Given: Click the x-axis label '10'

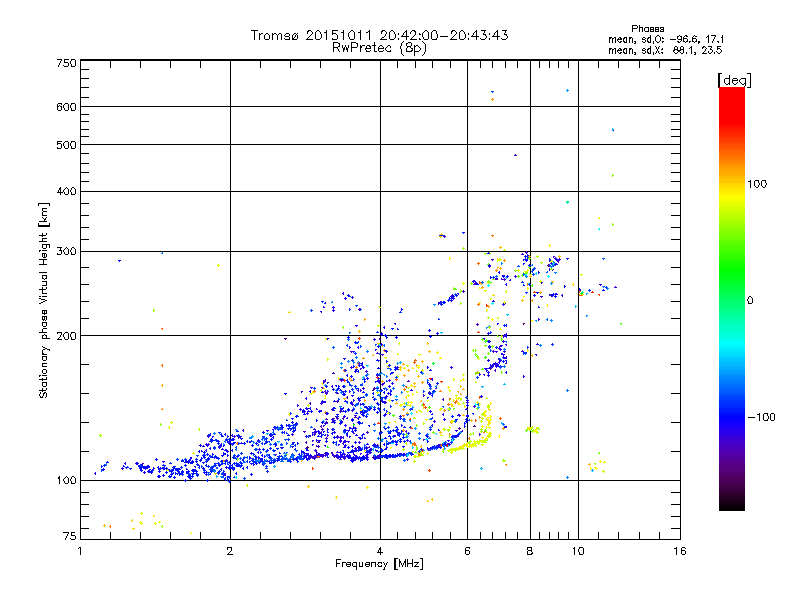Looking at the screenshot, I should point(578,551).
